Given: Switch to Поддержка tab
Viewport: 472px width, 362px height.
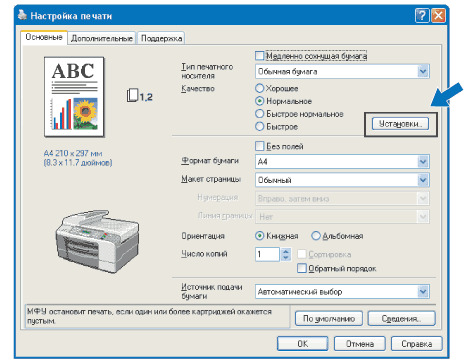Looking at the screenshot, I should (161, 38).
